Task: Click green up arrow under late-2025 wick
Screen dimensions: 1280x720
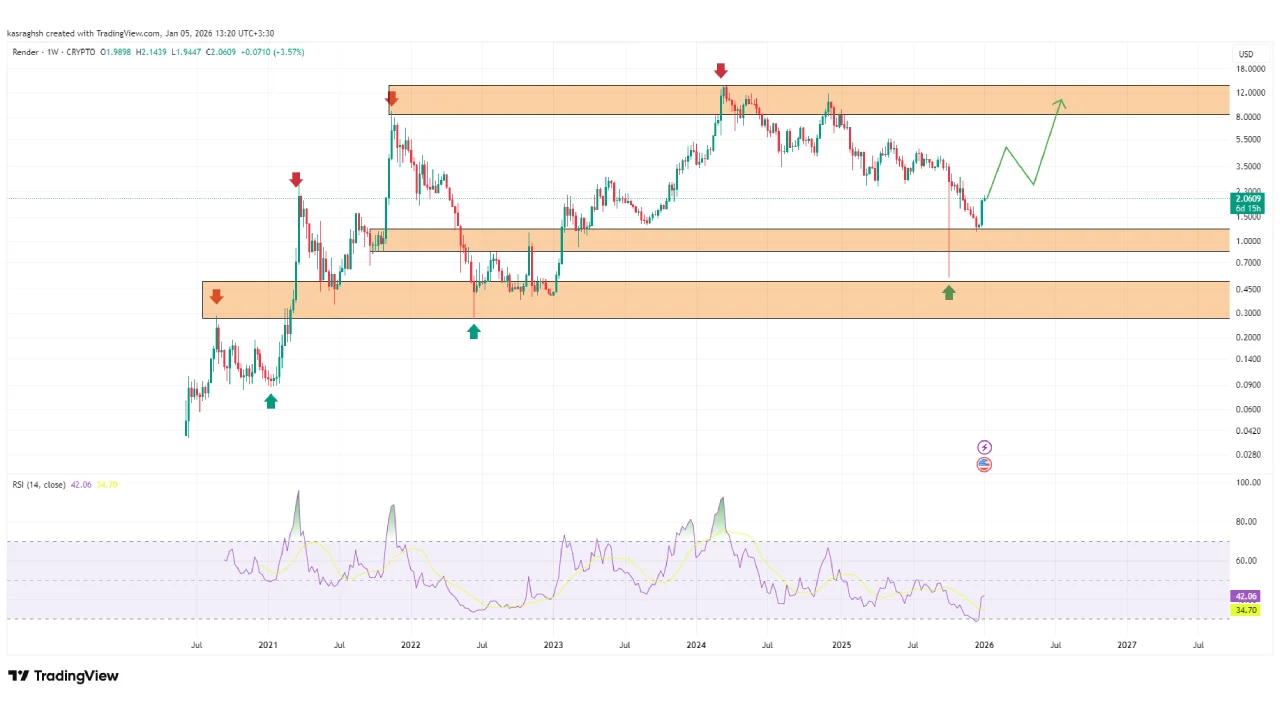Action: (949, 292)
